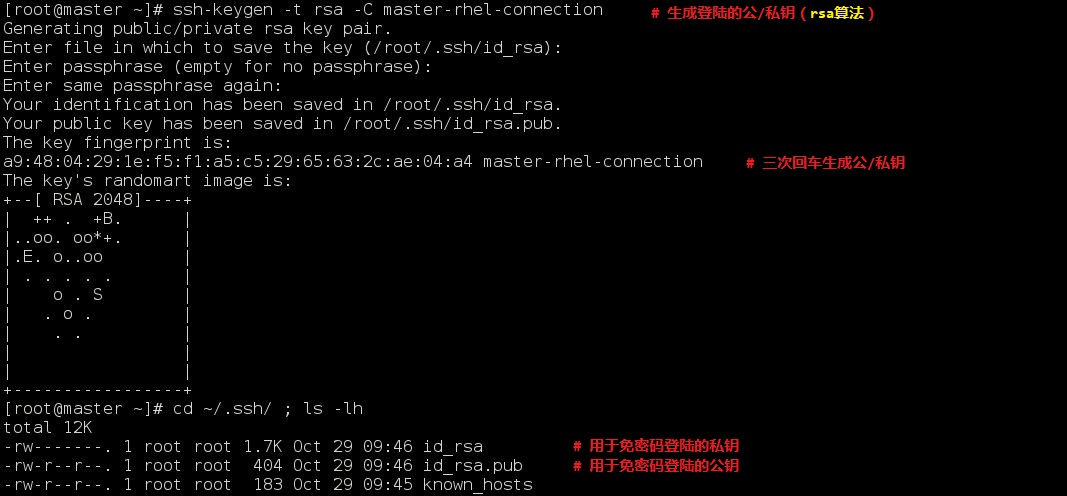The image size is (1067, 496).
Task: Click the "Your identification has been saved" line
Action: (x=282, y=105)
